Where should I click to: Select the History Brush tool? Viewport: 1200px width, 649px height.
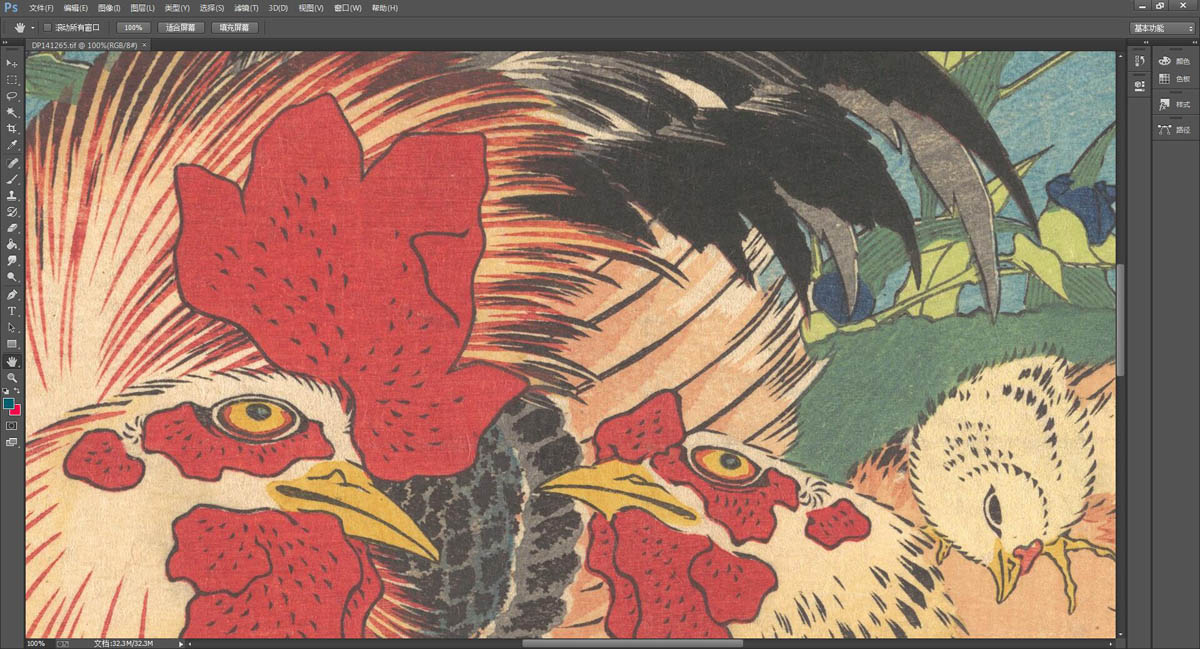click(12, 212)
